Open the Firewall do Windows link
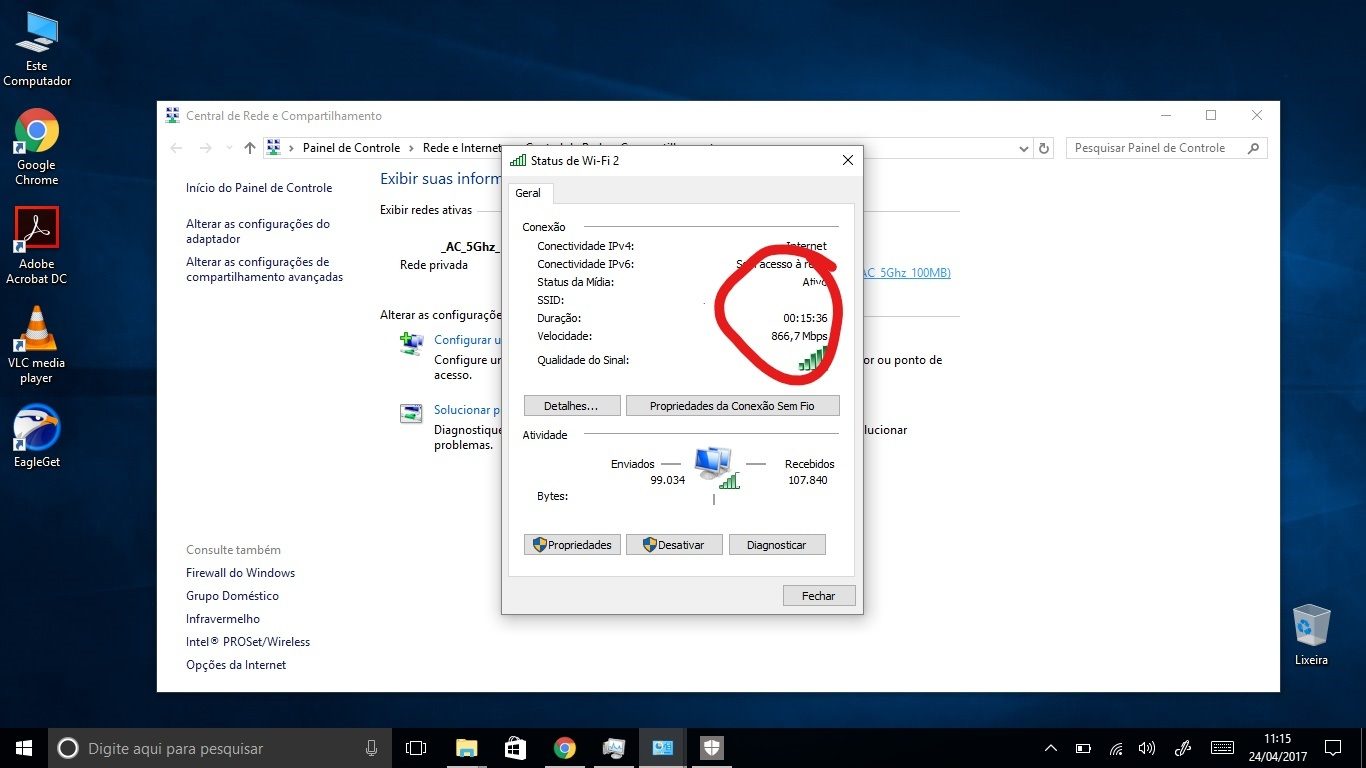The width and height of the screenshot is (1366, 768). coord(241,573)
